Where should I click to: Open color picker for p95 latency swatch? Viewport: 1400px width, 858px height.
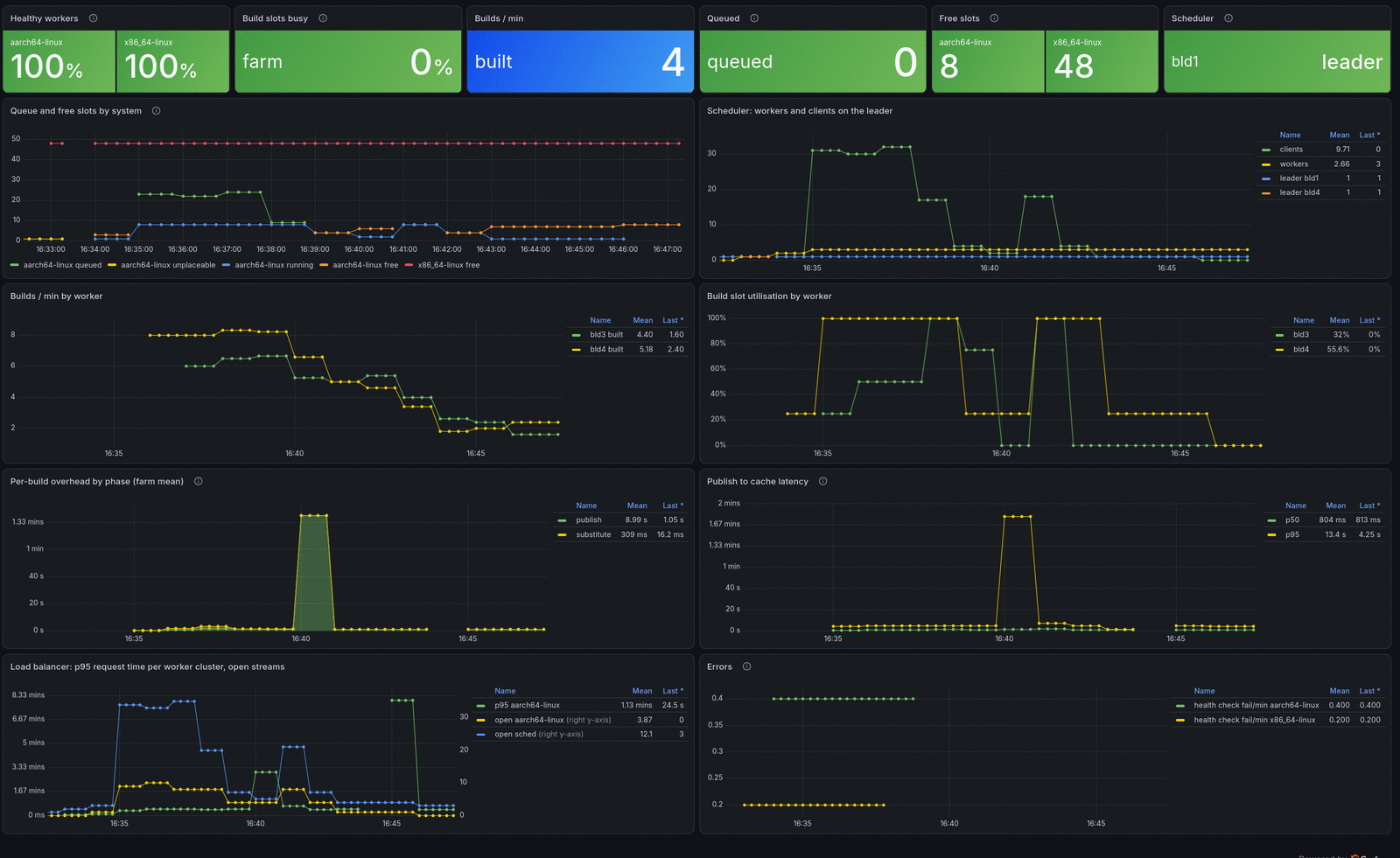1271,535
